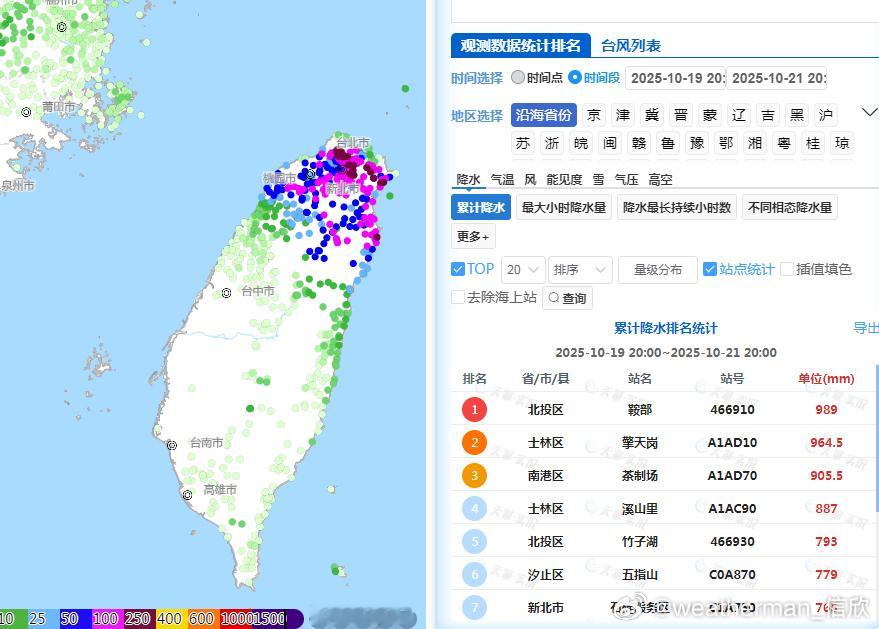
Task: Open the 排序 dropdown
Action: pos(580,270)
